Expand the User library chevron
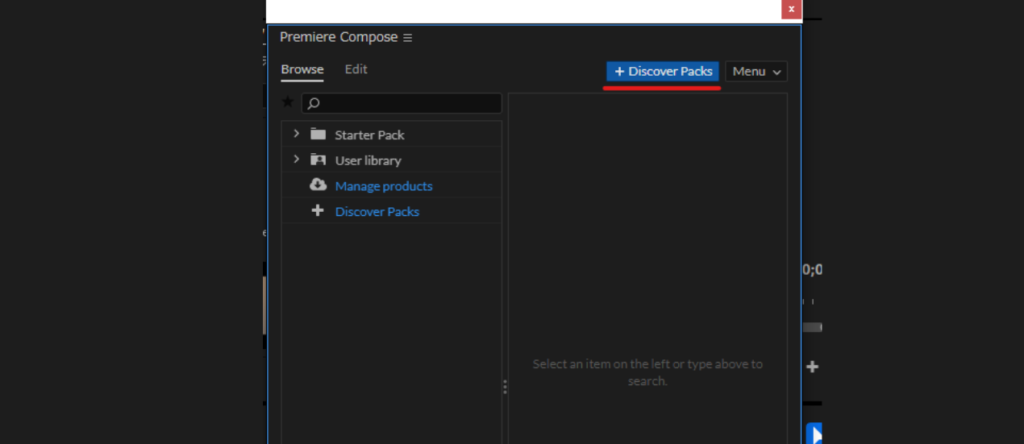 (x=296, y=160)
